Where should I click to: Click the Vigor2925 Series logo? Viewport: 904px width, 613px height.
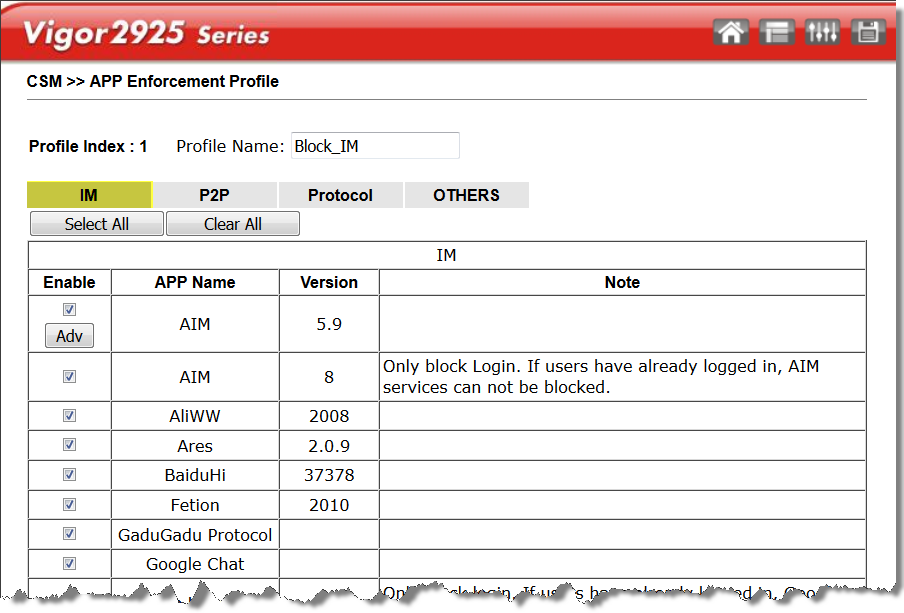coord(146,33)
